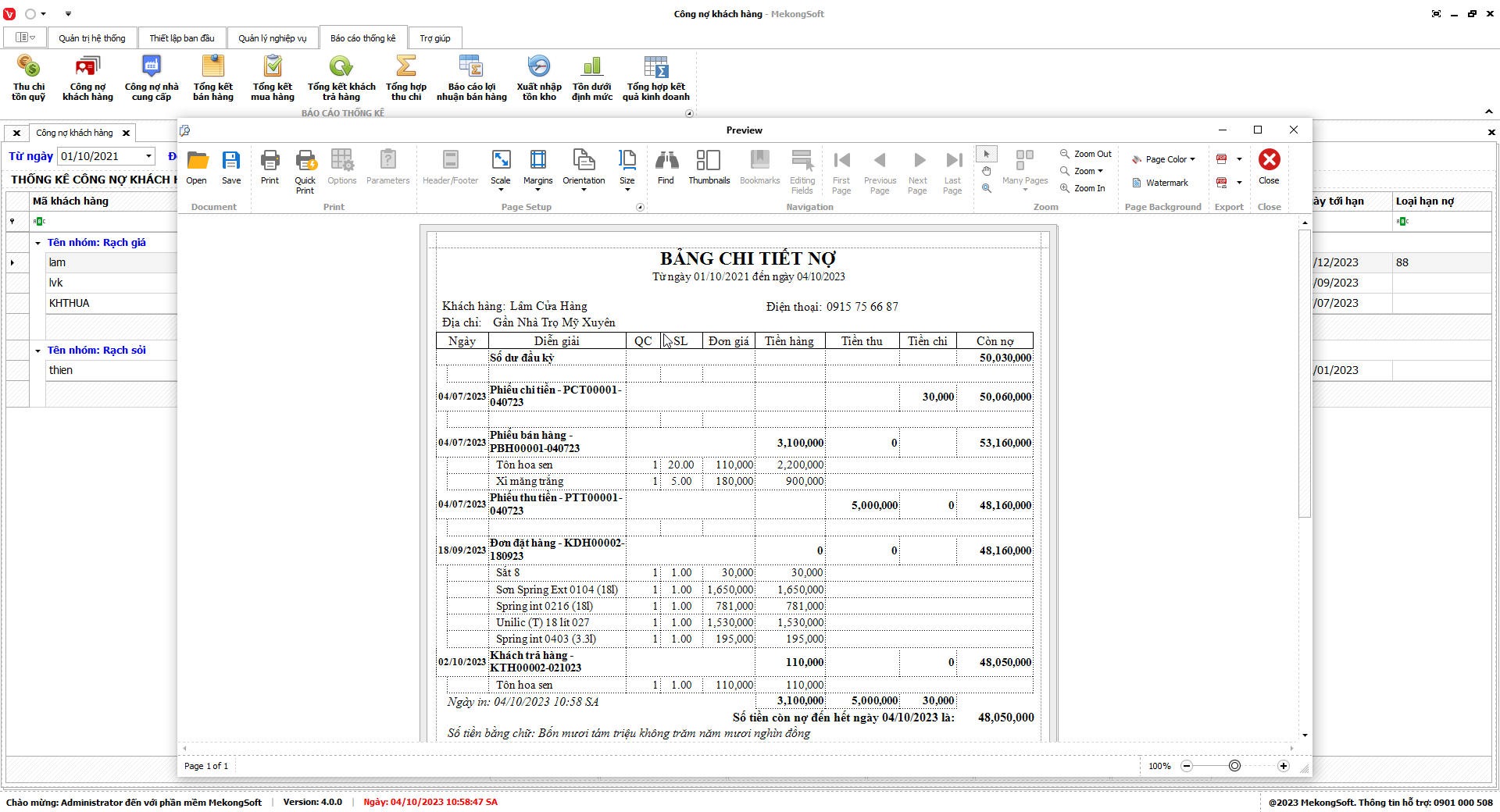
Task: Collapse the Rạch giá group
Action: click(x=37, y=243)
